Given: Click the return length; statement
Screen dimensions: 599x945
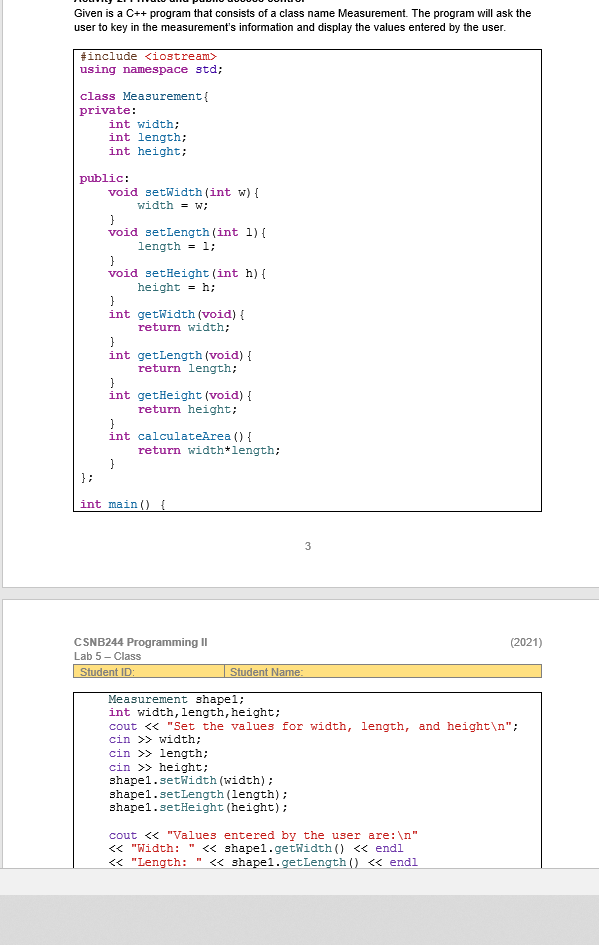Looking at the screenshot, I should (x=187, y=369).
